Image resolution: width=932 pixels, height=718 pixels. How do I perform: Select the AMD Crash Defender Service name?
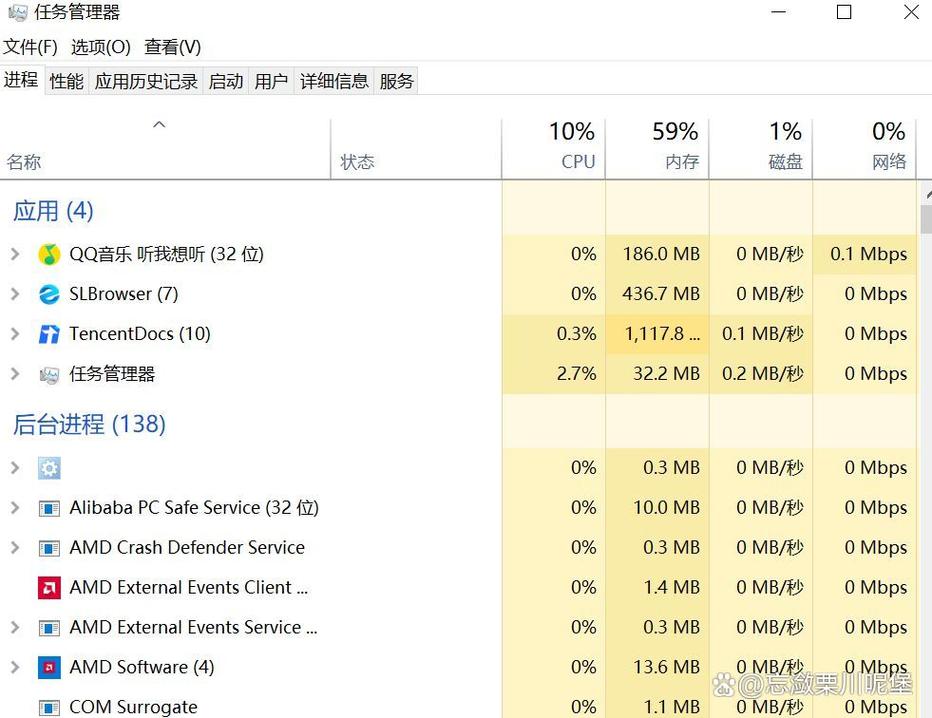click(x=187, y=547)
